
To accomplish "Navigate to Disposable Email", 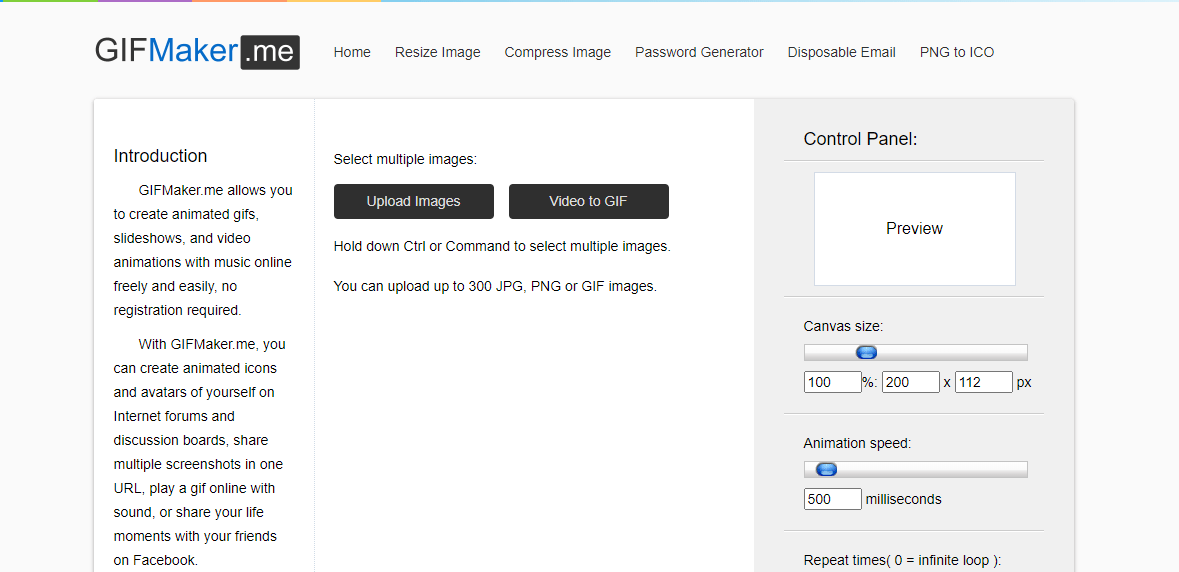I will 841,52.
